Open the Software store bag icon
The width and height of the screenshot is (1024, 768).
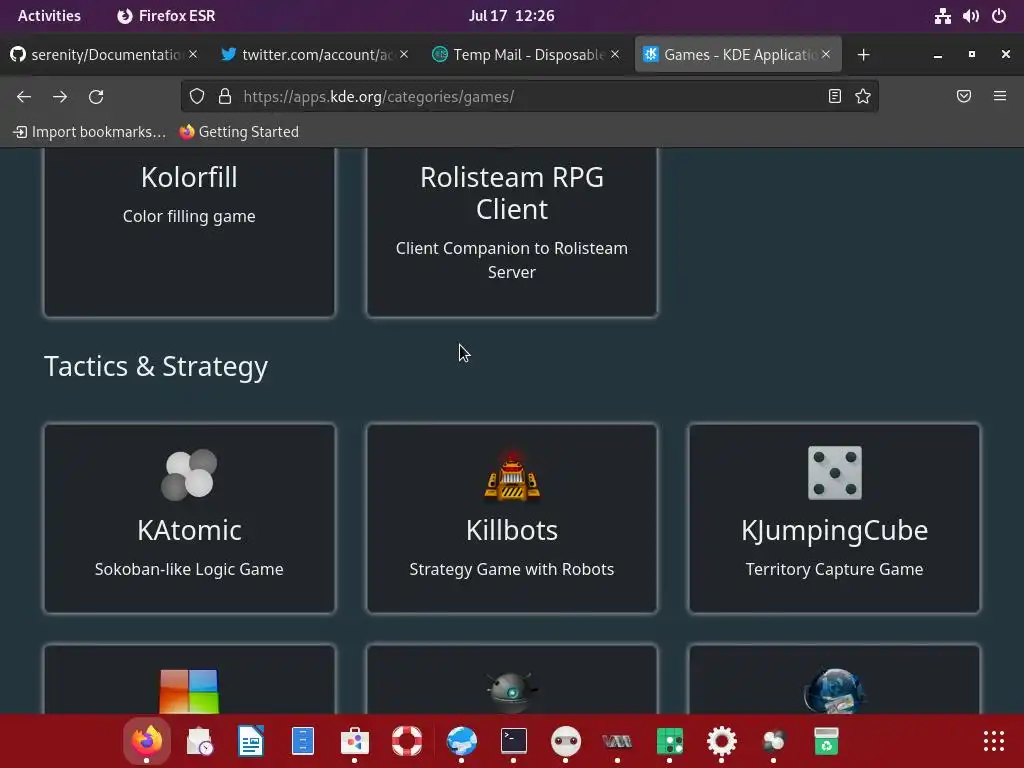pyautogui.click(x=355, y=741)
